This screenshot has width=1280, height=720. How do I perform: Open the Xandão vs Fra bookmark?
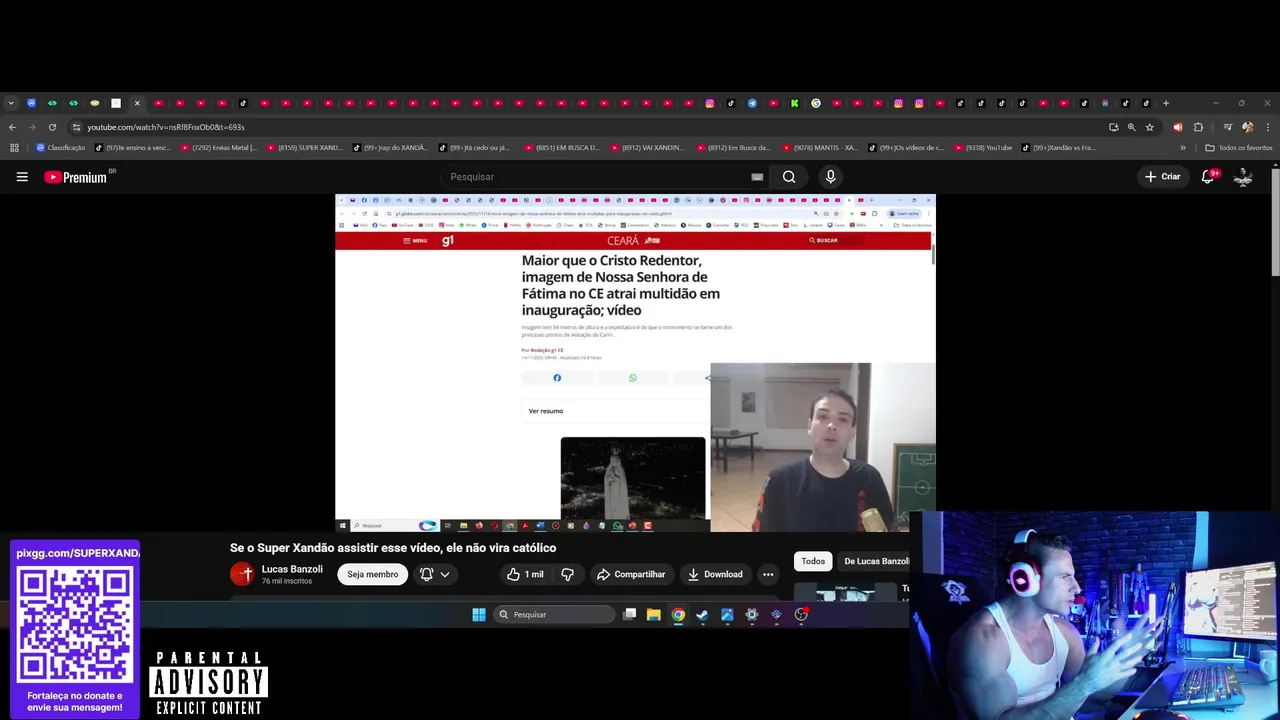pos(1058,148)
